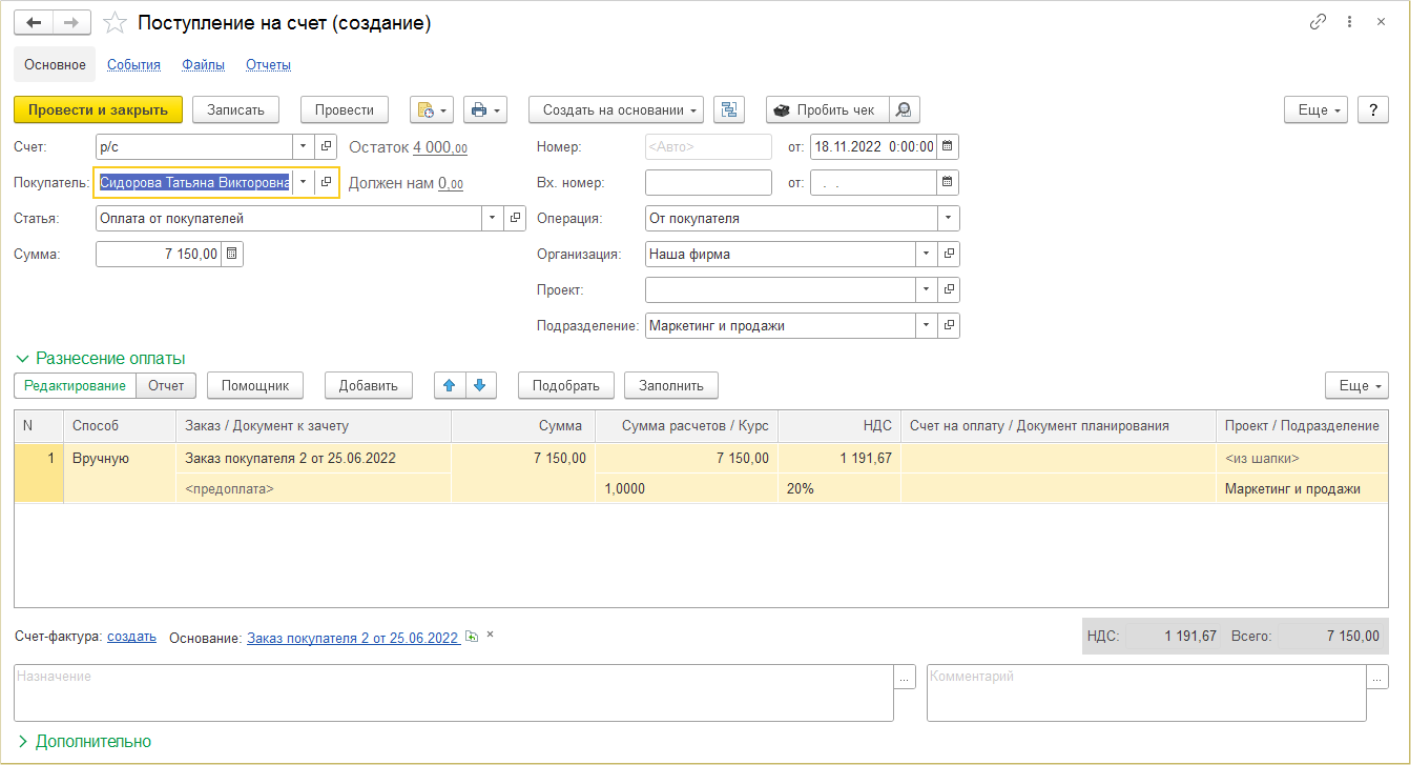Open the Создать на основании dropdown

point(616,110)
